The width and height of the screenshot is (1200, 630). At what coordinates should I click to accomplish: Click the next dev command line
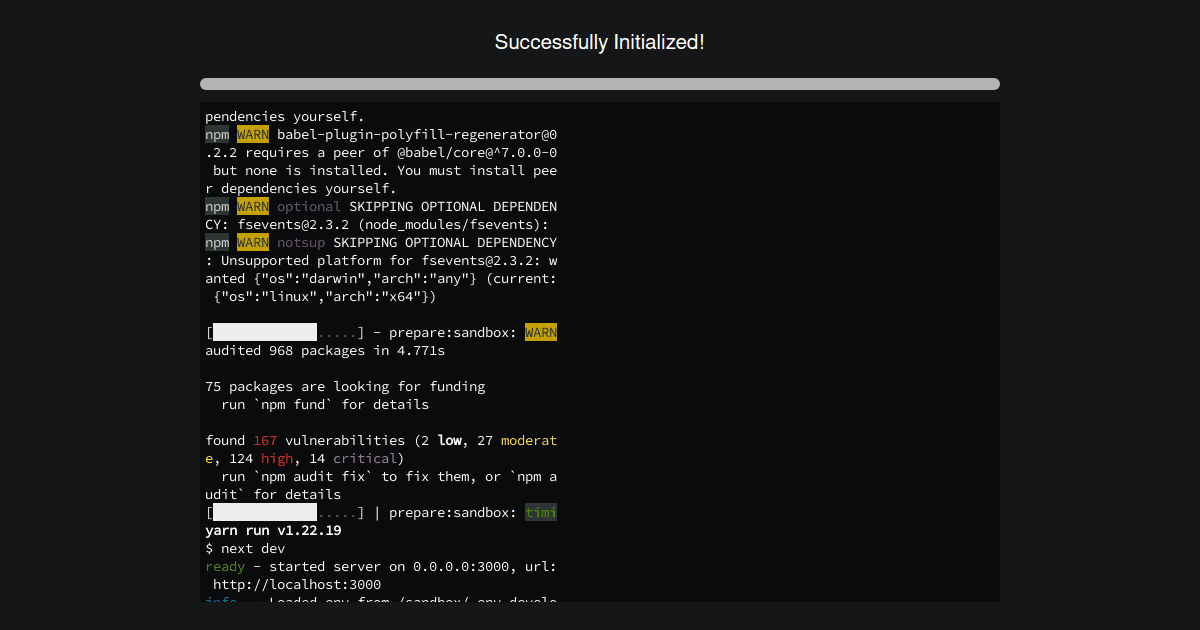[x=246, y=548]
